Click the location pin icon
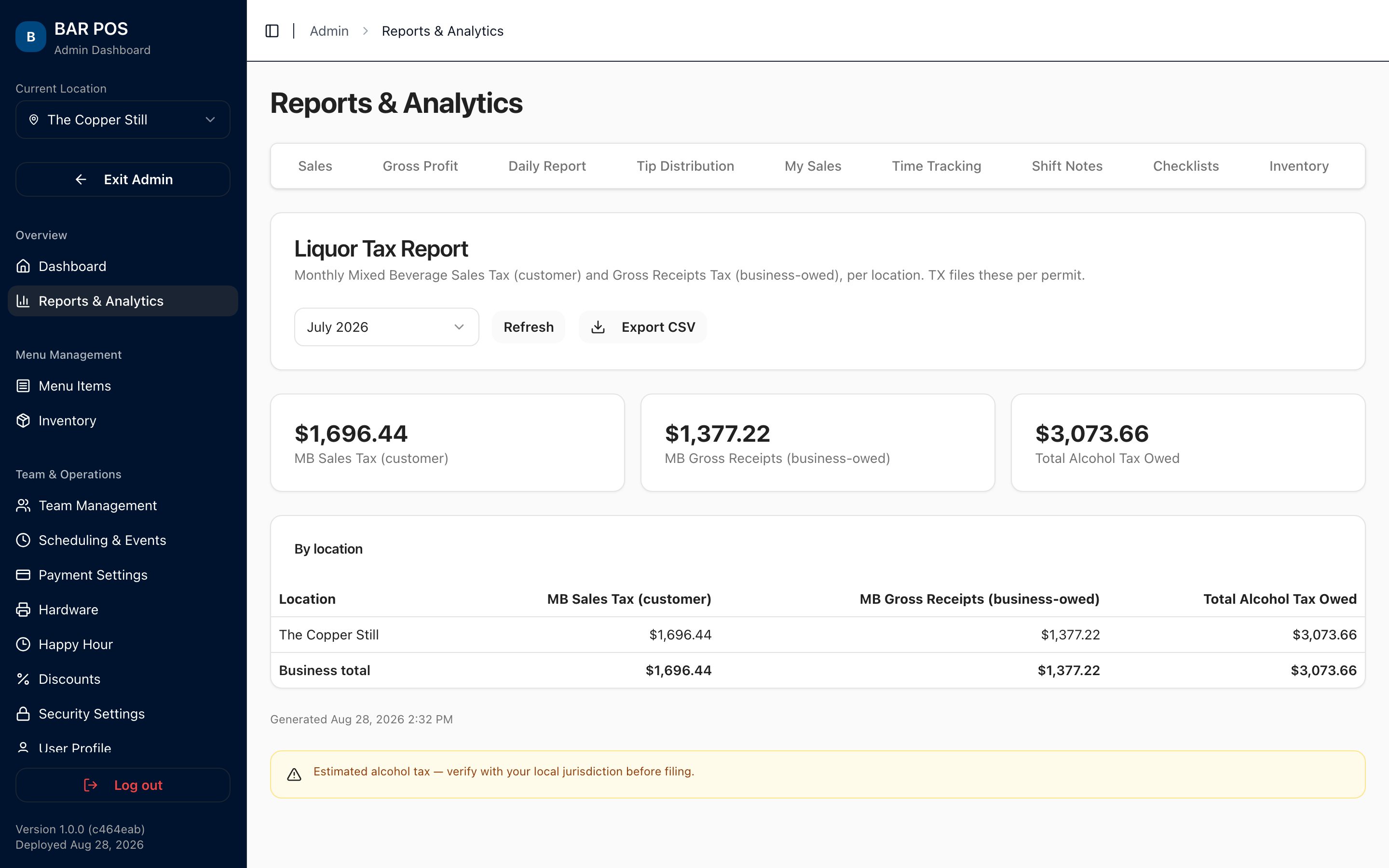 point(34,120)
